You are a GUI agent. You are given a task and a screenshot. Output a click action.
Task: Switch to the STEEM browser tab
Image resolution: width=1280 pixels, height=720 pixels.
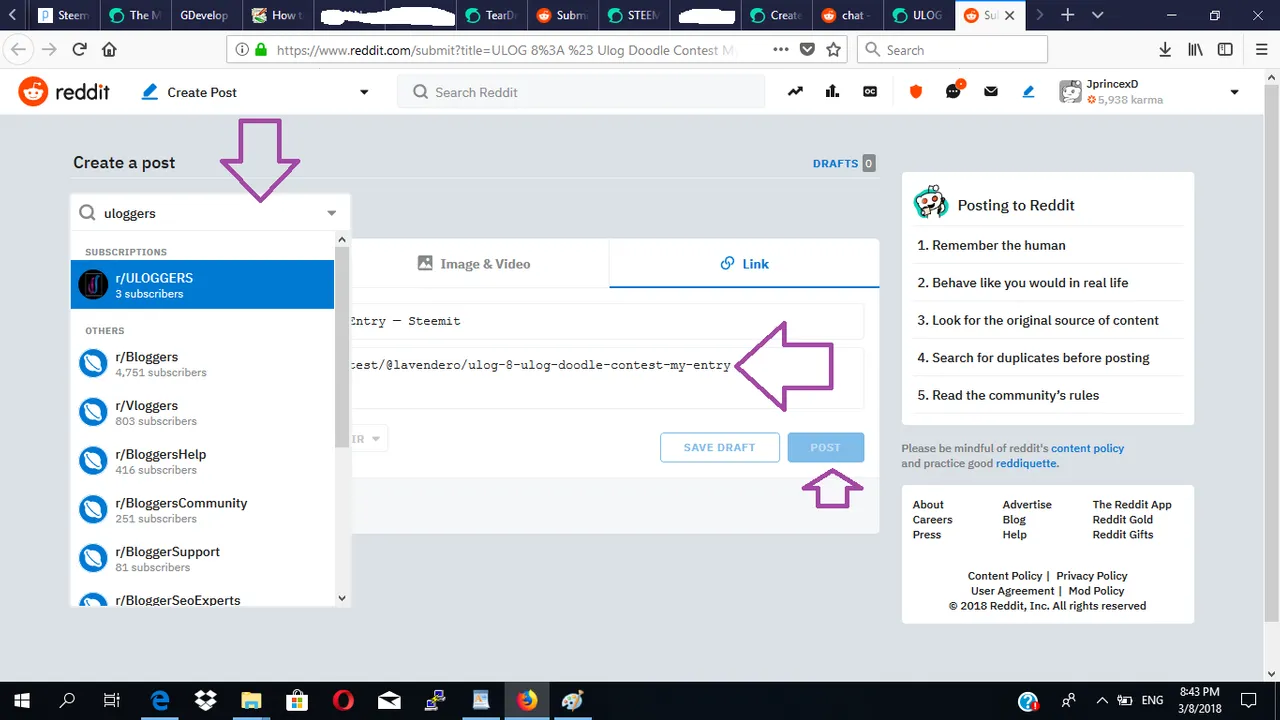click(x=634, y=15)
